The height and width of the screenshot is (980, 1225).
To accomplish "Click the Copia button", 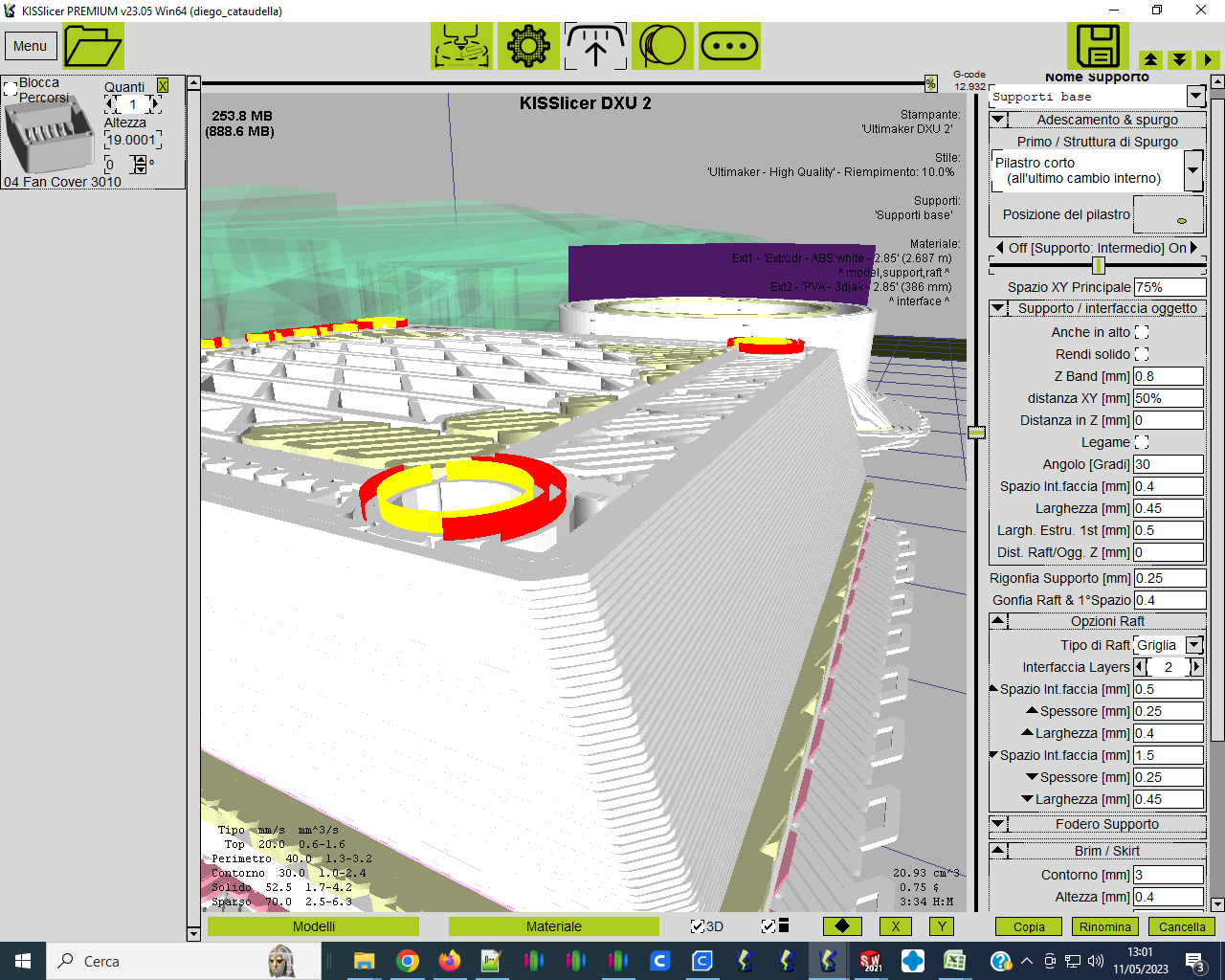I will pos(1029,926).
